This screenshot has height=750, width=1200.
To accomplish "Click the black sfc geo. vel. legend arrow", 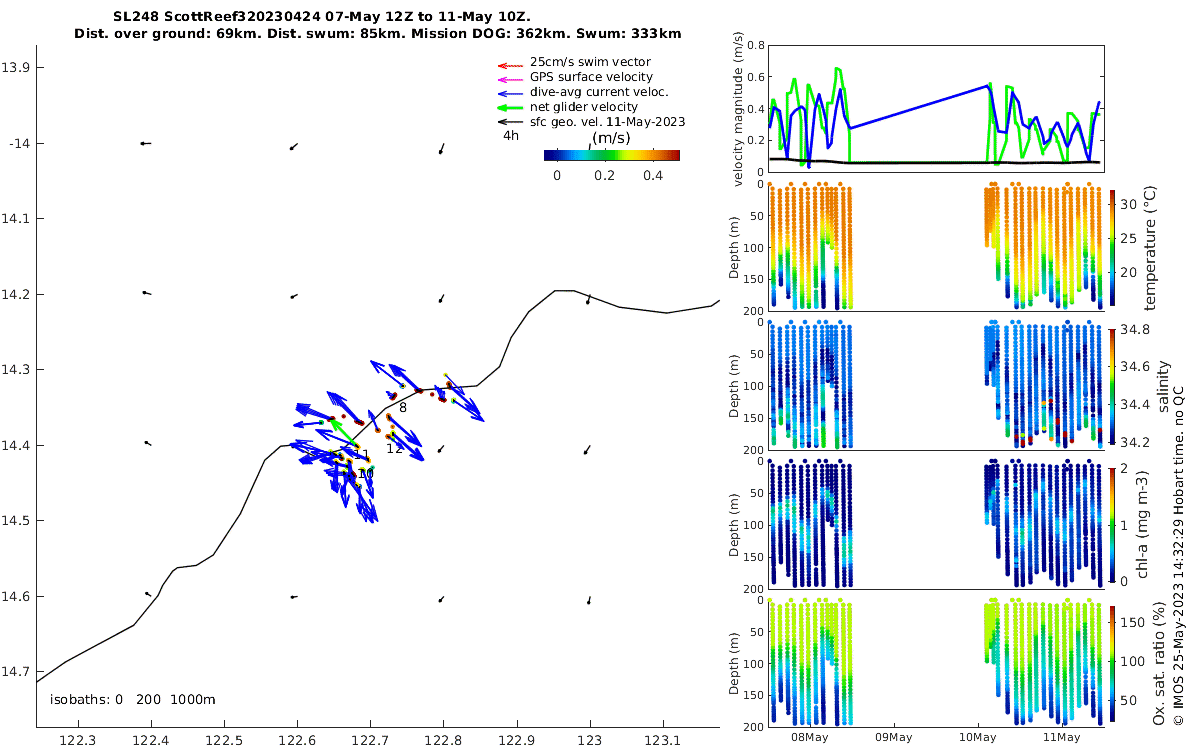I will (511, 122).
